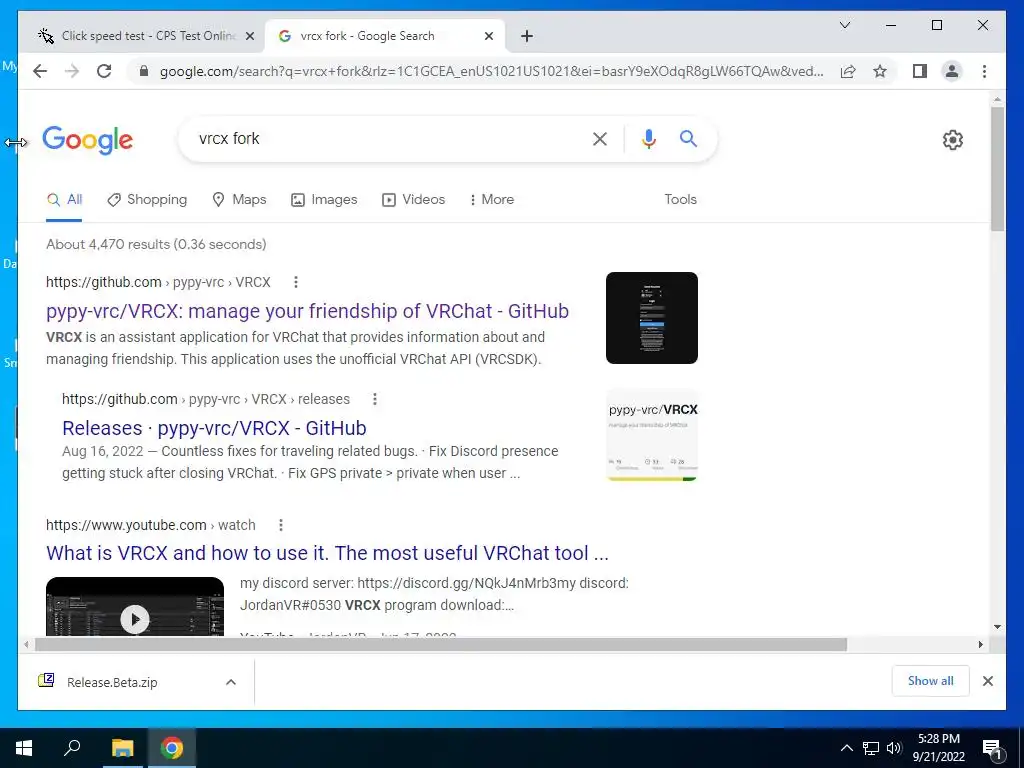The image size is (1024, 768).
Task: Open options for YouTube result
Action: (x=281, y=525)
